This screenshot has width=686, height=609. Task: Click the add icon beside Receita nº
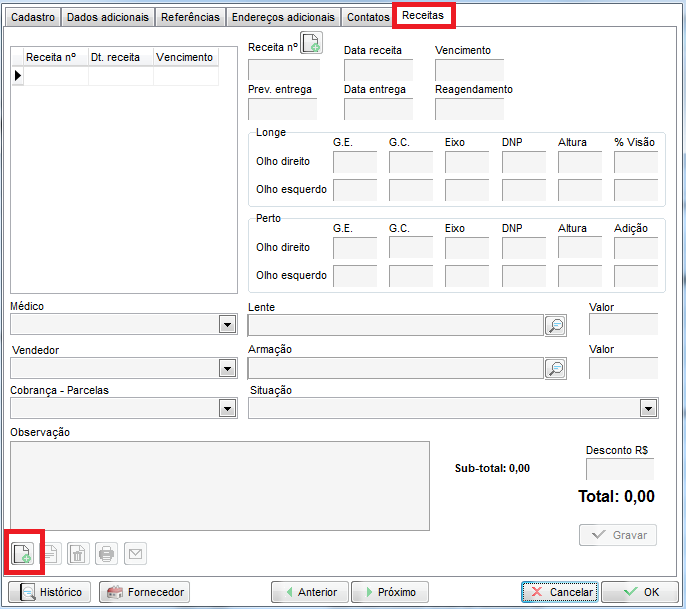312,43
